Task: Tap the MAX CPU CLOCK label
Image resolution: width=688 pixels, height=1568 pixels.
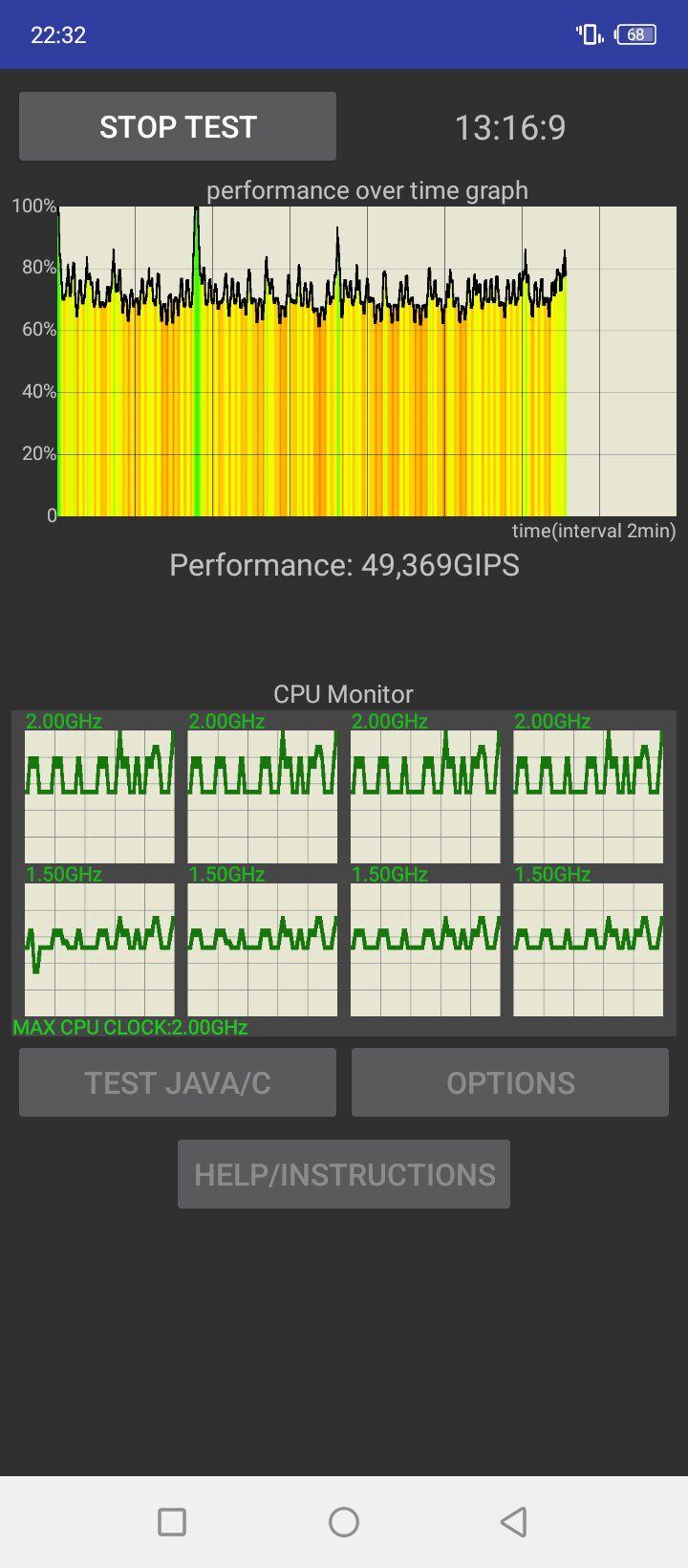Action: [131, 1028]
